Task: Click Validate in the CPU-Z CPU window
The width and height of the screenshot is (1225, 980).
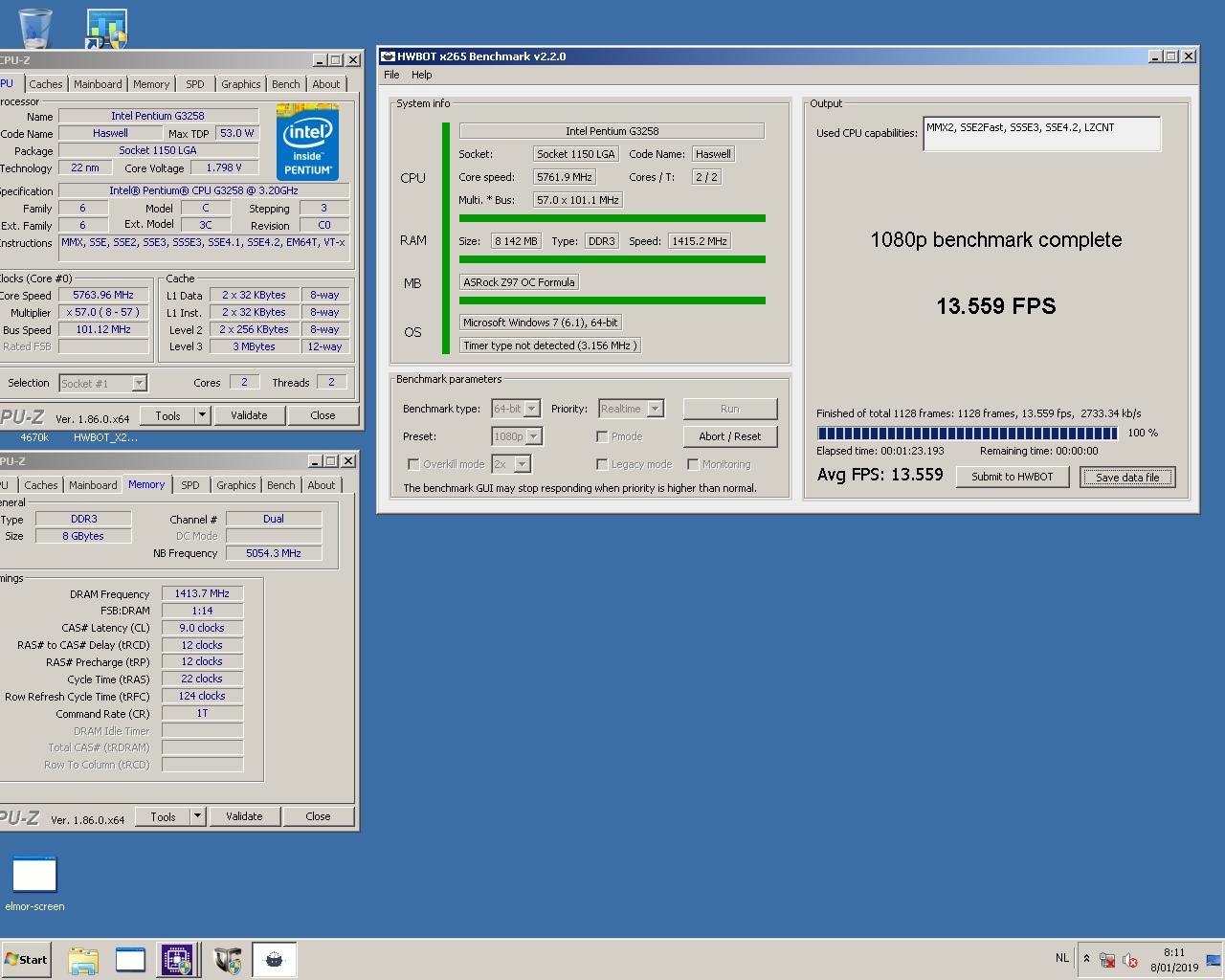Action: tap(249, 415)
